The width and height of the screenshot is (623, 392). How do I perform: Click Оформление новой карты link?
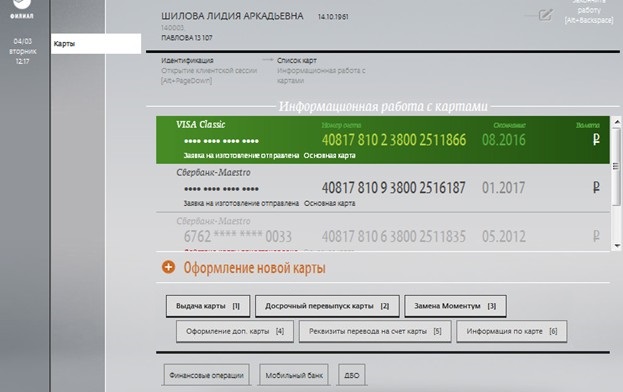click(254, 268)
